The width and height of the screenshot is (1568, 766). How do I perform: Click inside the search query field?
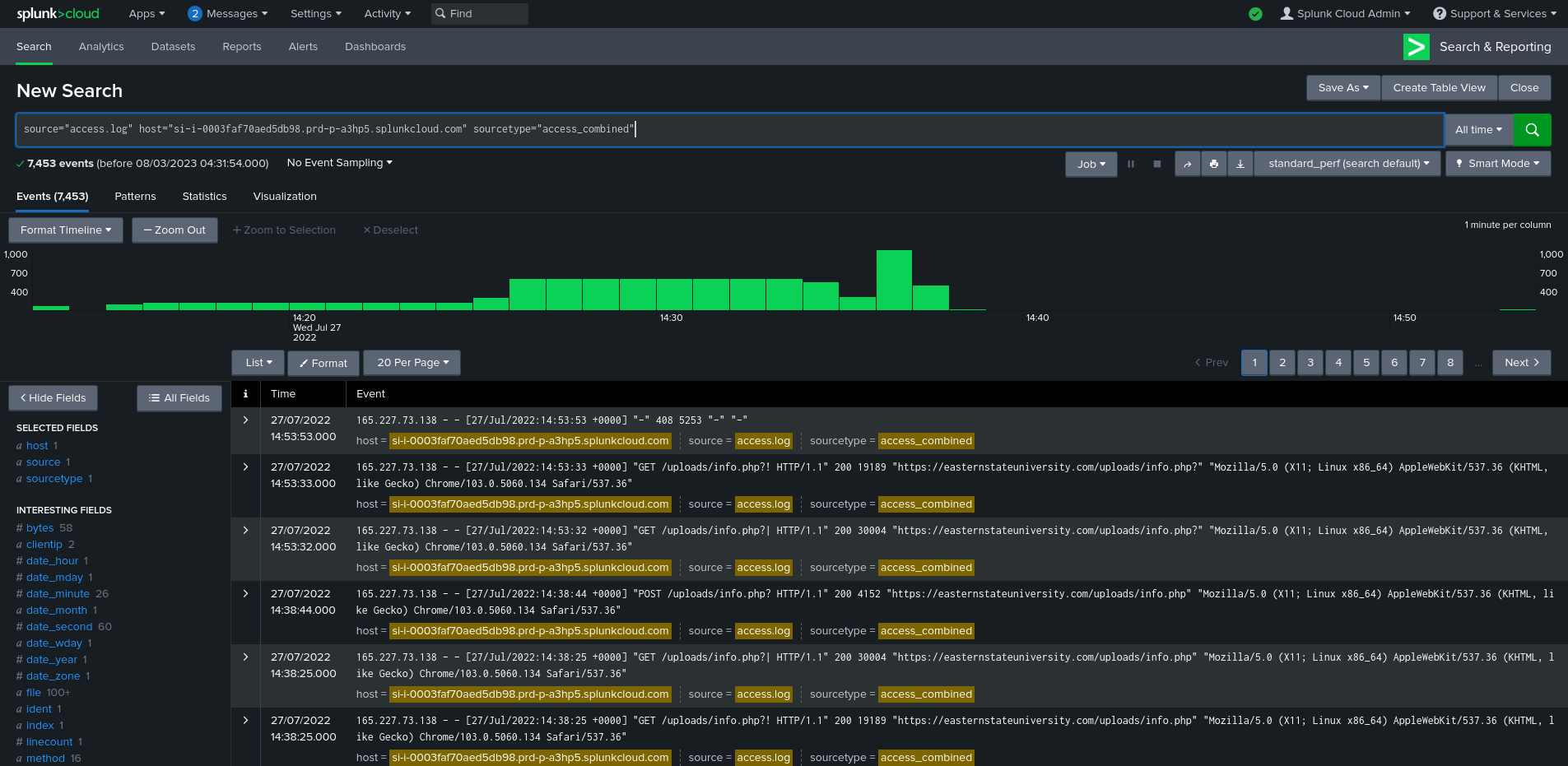(x=729, y=129)
